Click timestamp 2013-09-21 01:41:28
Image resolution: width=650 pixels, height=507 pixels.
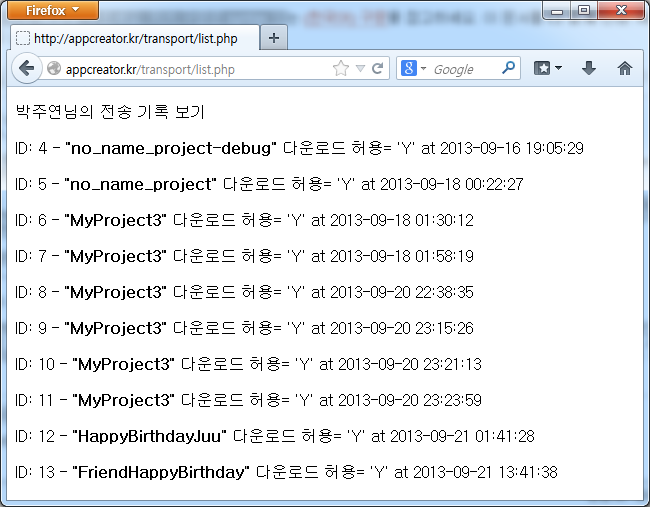462,436
